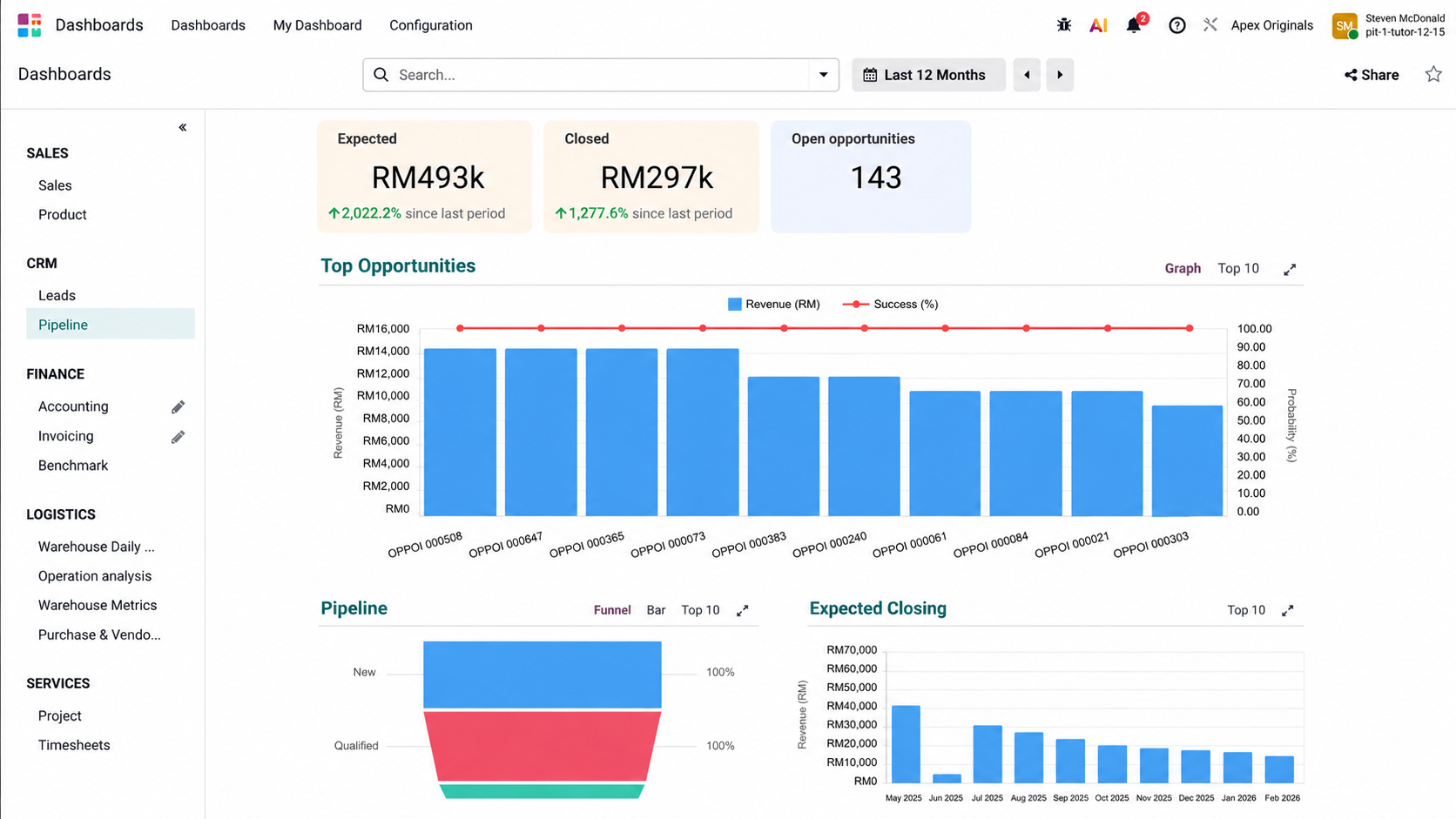This screenshot has height=819, width=1456.
Task: Click Dashboards app title
Action: (99, 25)
